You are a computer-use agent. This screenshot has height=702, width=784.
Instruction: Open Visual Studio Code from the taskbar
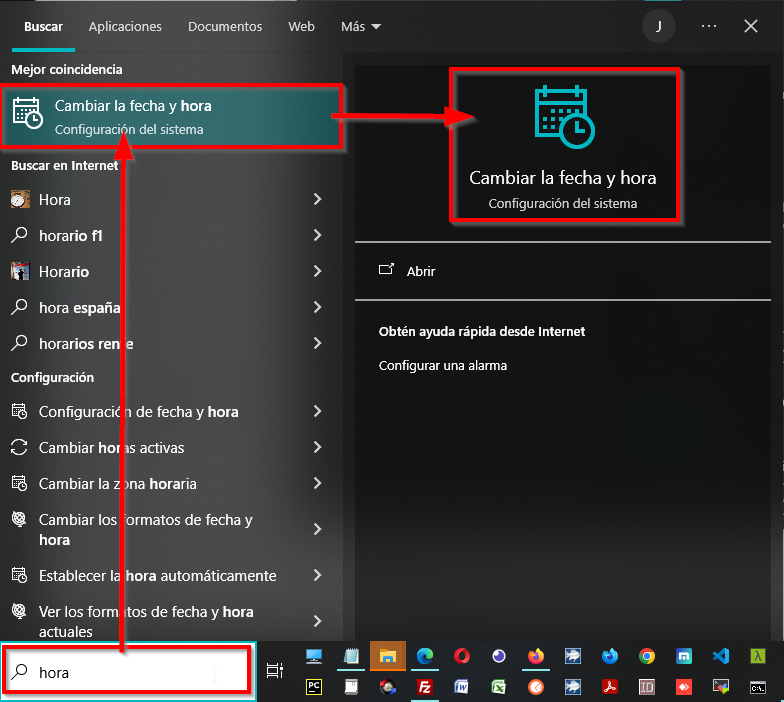721,656
